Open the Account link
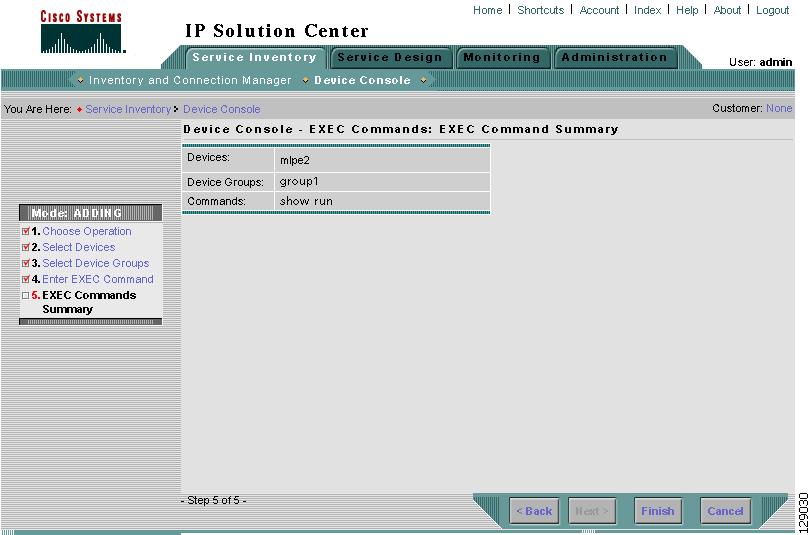This screenshot has height=535, width=809. (599, 10)
